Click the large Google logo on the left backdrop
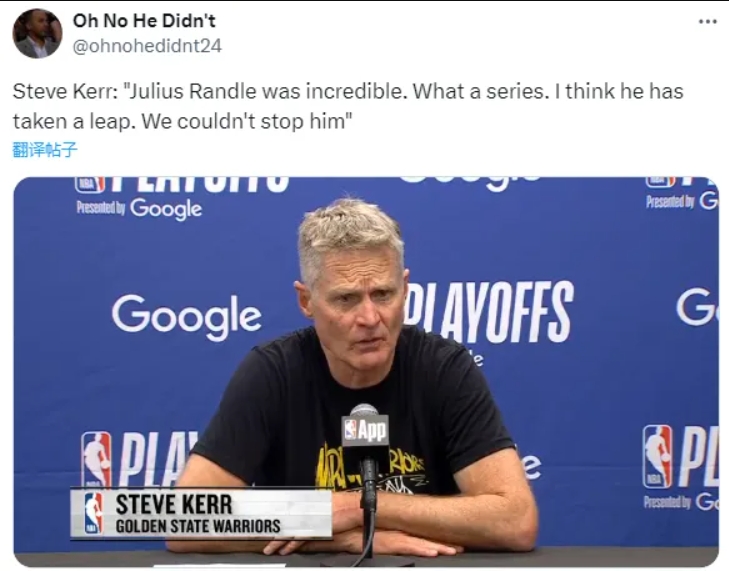This screenshot has width=729, height=571. click(186, 316)
